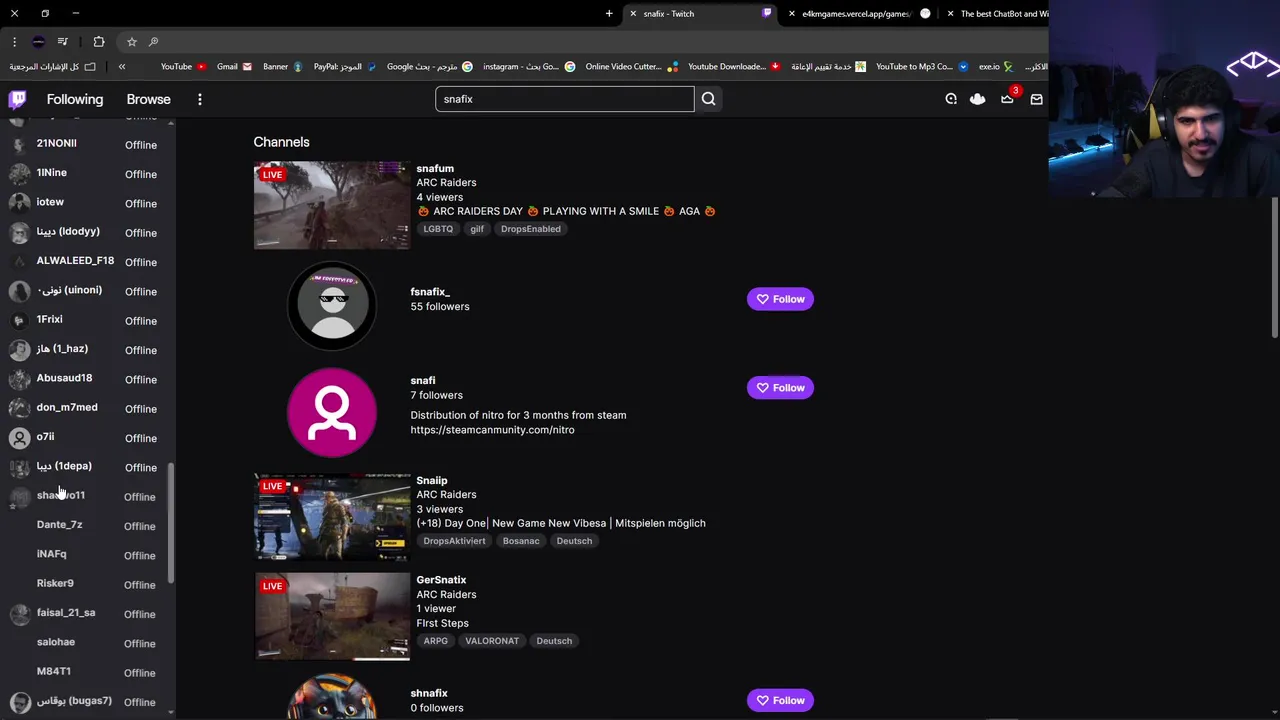Open the YouTube bookmark
This screenshot has height=720, width=1280.
183,67
